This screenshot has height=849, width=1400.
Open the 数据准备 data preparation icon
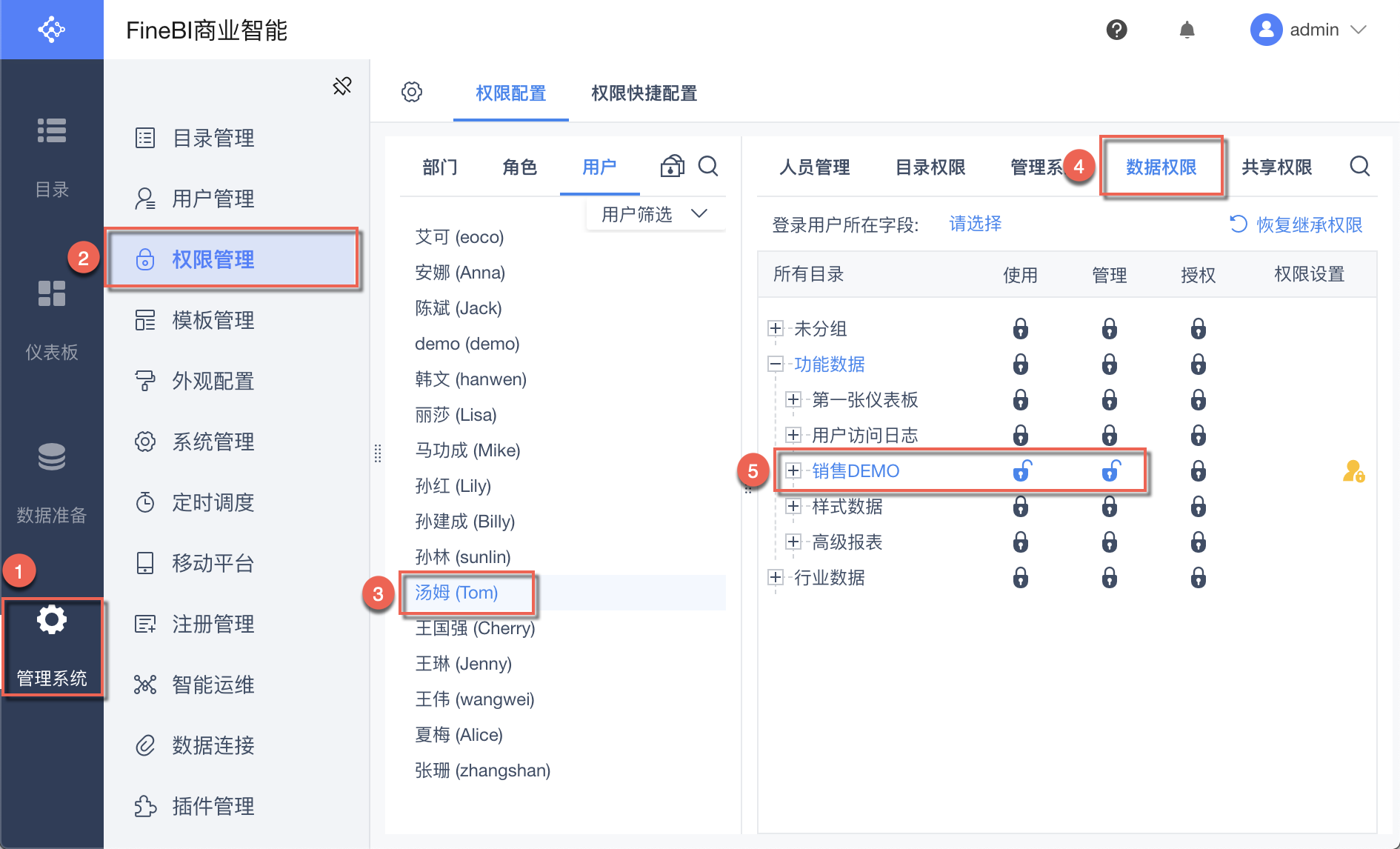point(52,456)
